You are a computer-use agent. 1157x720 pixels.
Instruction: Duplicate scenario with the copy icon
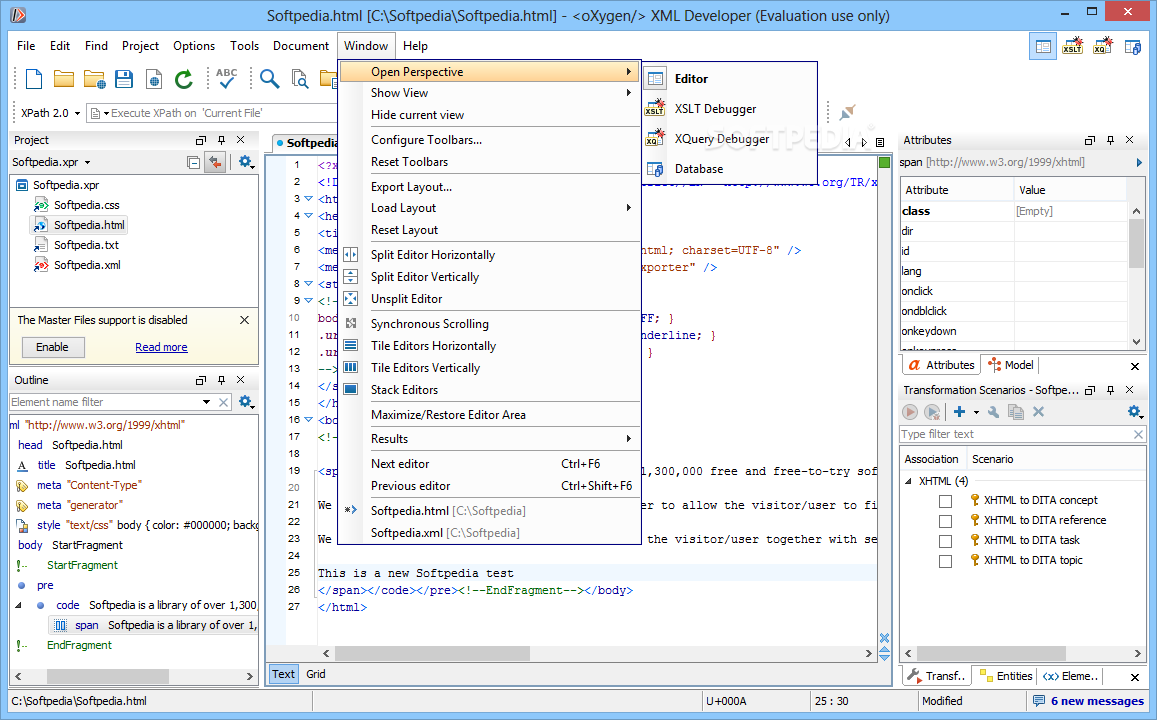[1016, 412]
